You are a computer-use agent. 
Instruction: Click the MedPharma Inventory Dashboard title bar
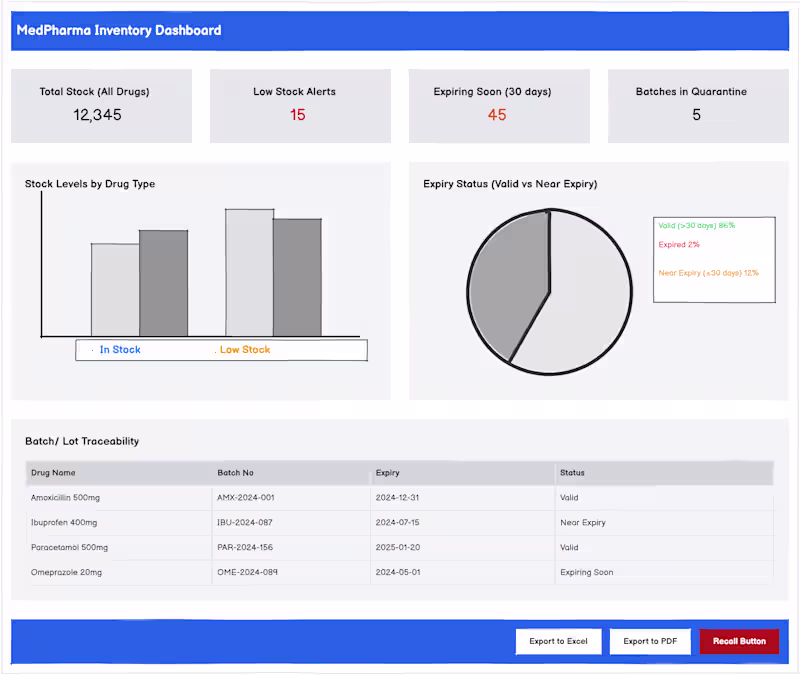point(118,30)
